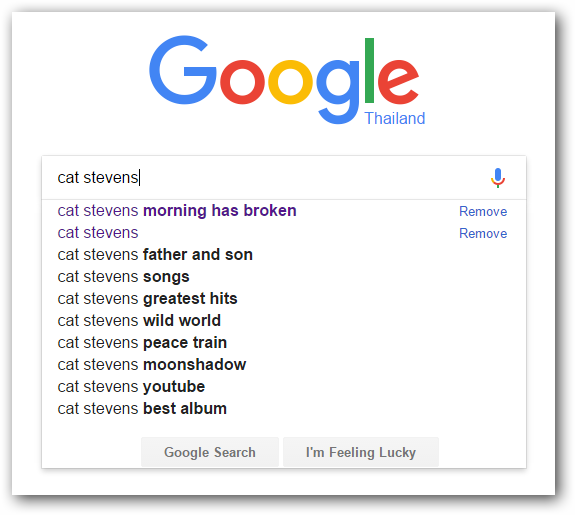Select 'cat stevens peace train' suggestion

click(284, 343)
